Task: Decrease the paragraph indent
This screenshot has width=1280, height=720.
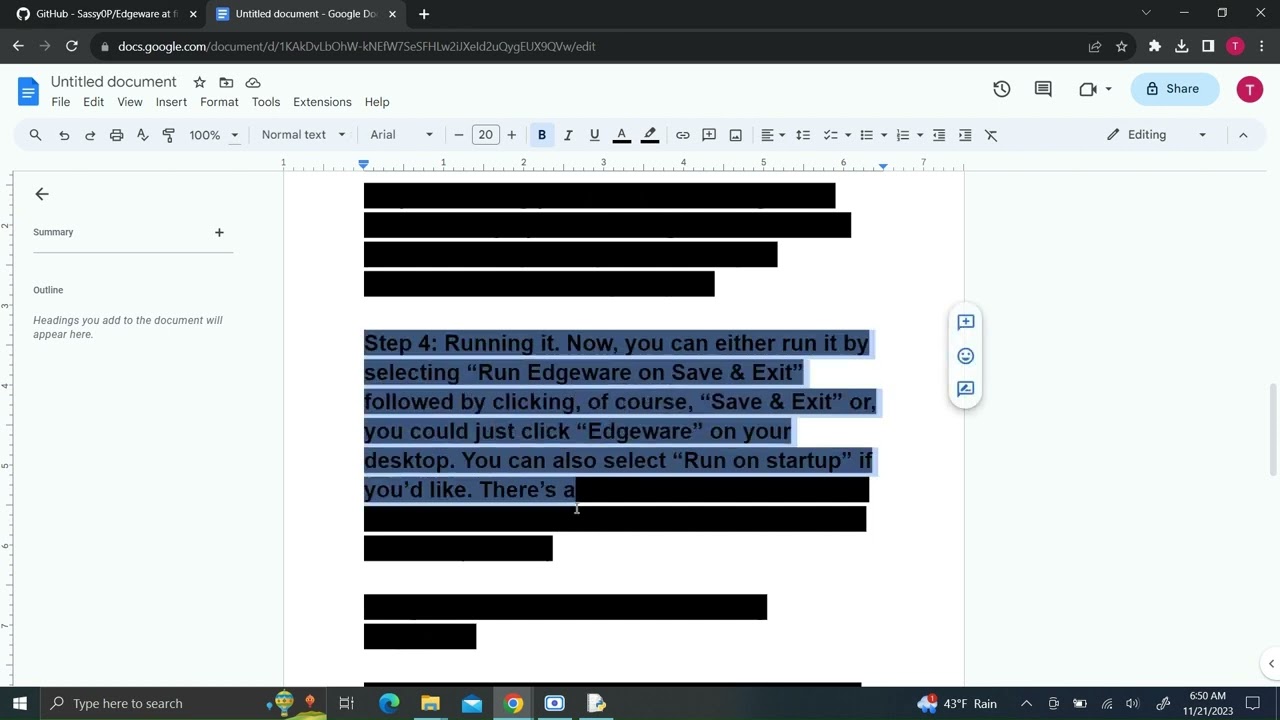Action: [x=939, y=135]
